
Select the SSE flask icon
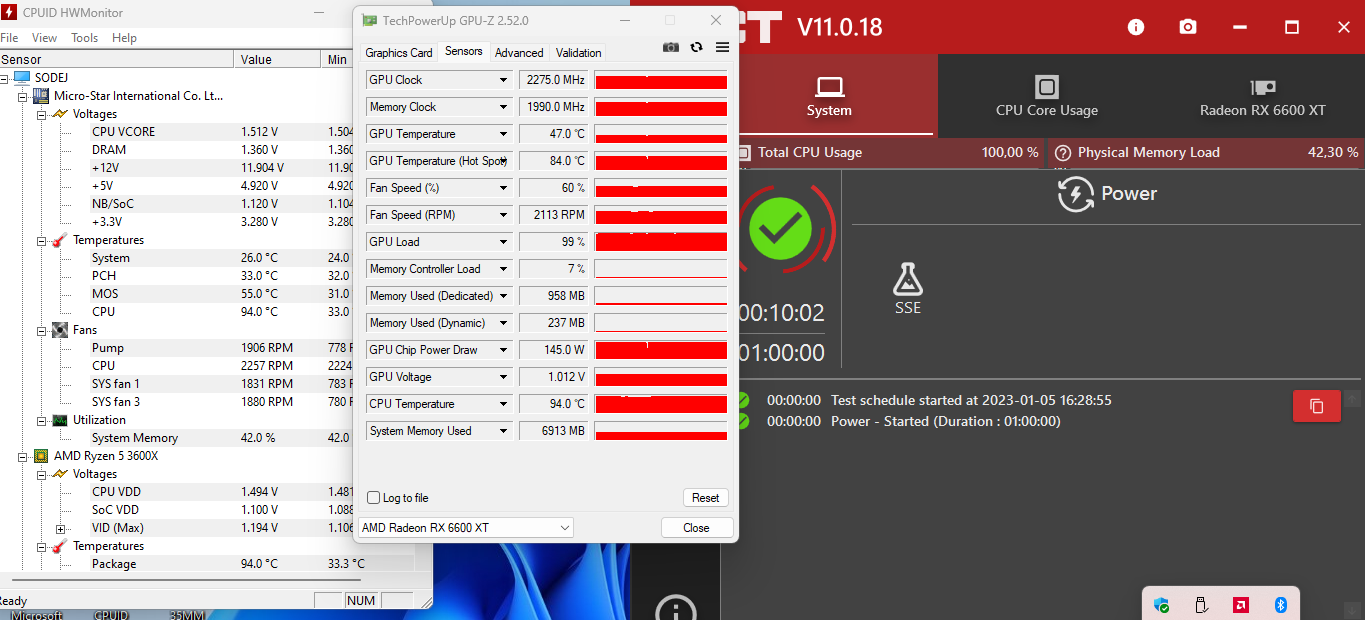click(908, 279)
